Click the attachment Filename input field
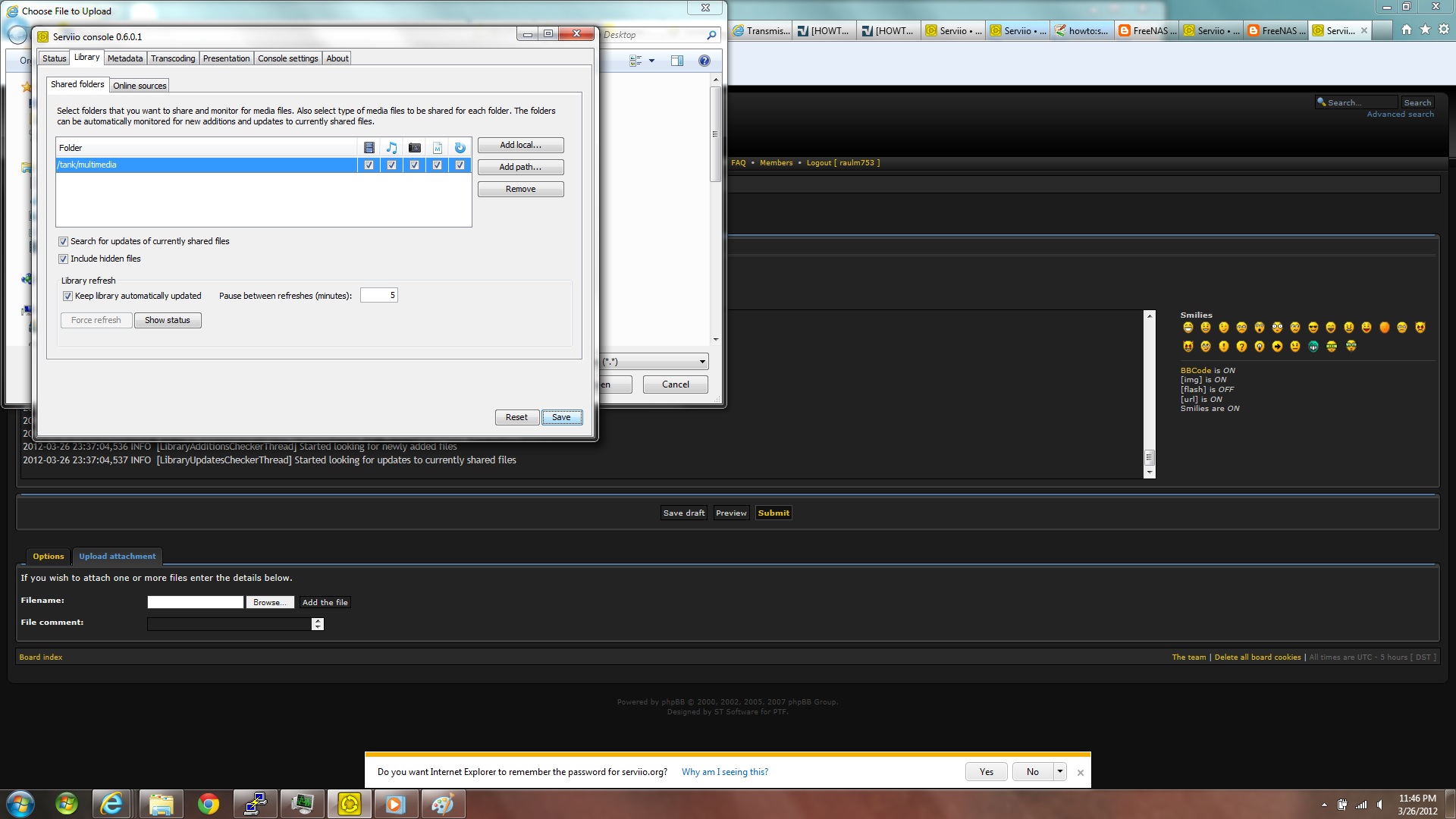Screen dimensions: 1456x819 (x=196, y=602)
